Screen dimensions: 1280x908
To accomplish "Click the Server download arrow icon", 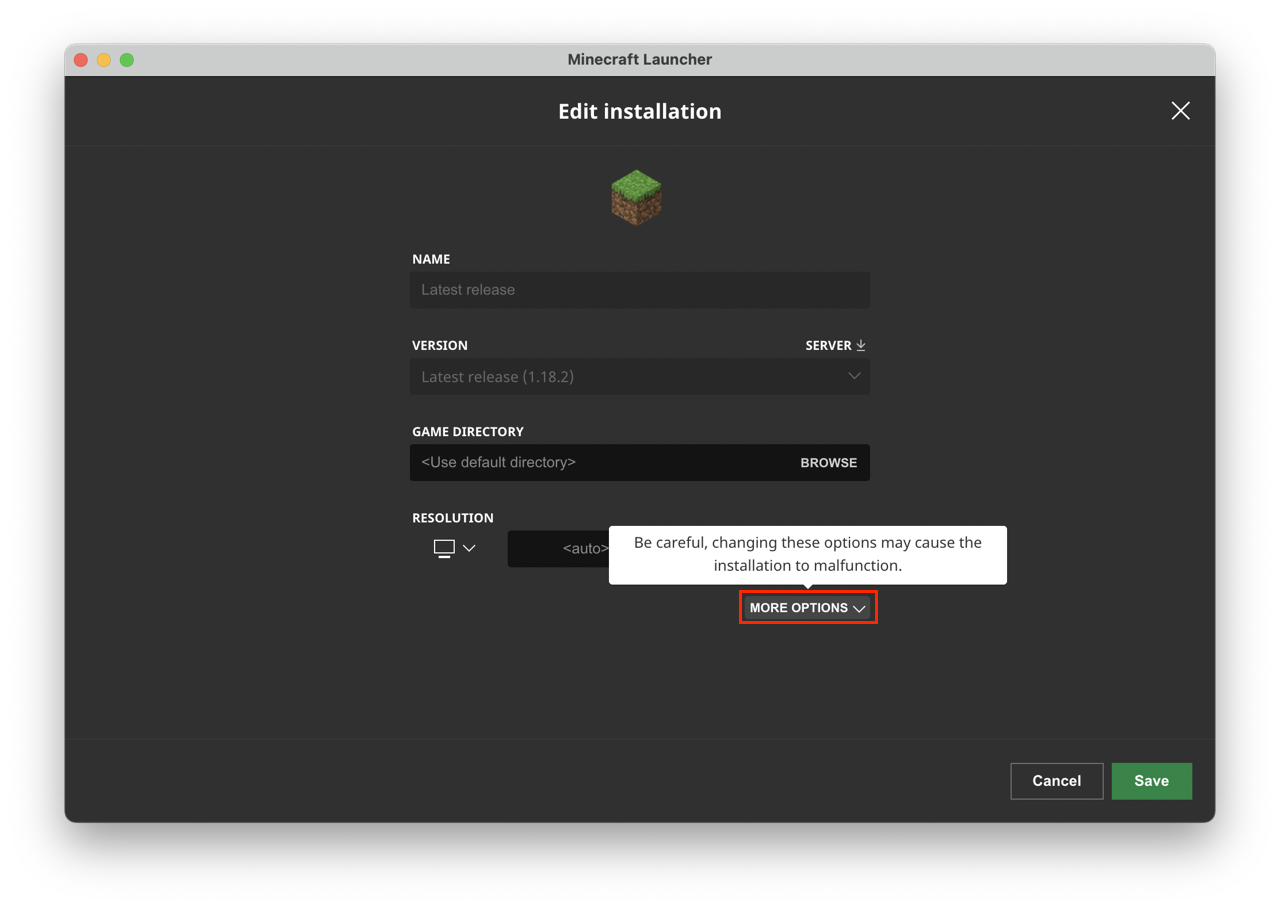I will pos(861,345).
